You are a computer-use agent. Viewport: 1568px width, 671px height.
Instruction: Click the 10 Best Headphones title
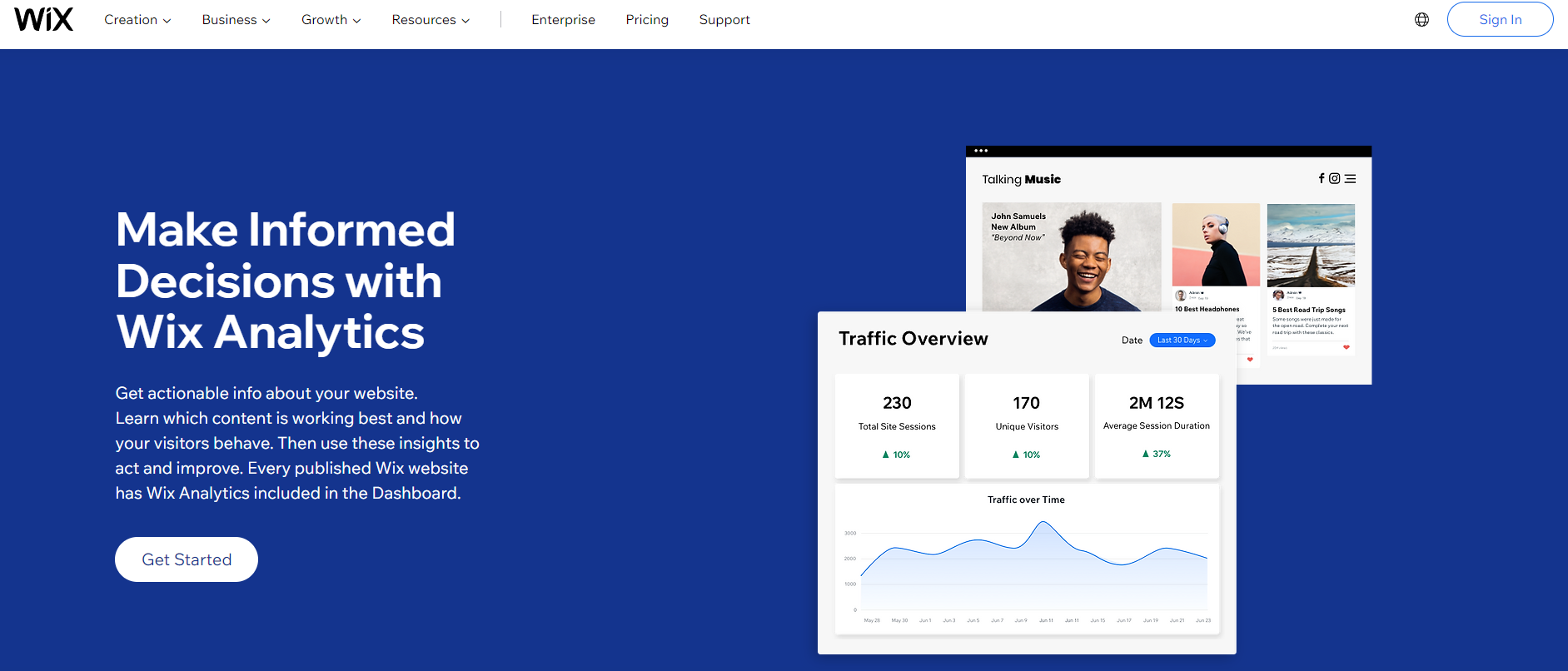1207,309
